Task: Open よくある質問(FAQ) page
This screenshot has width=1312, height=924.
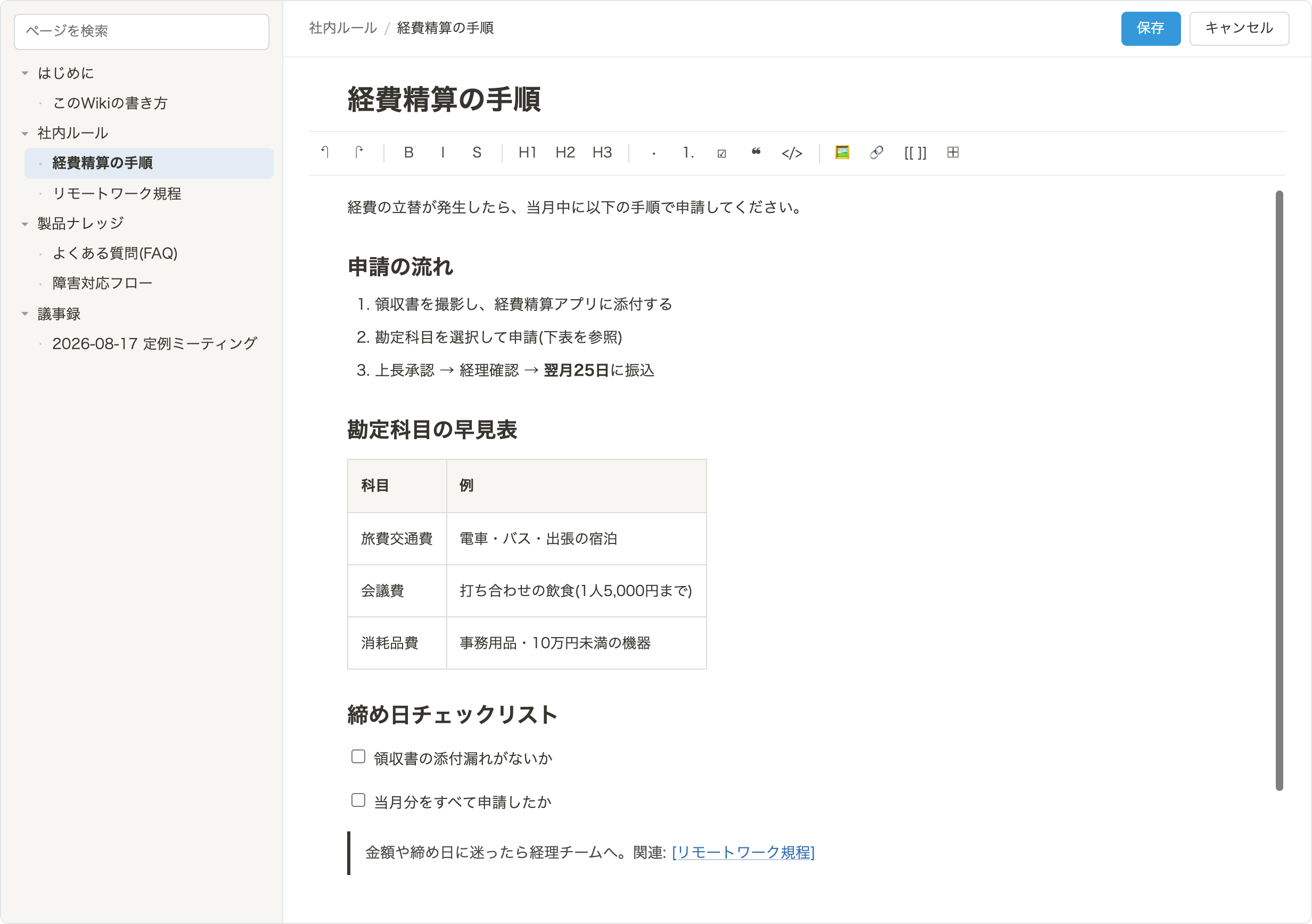Action: click(115, 253)
